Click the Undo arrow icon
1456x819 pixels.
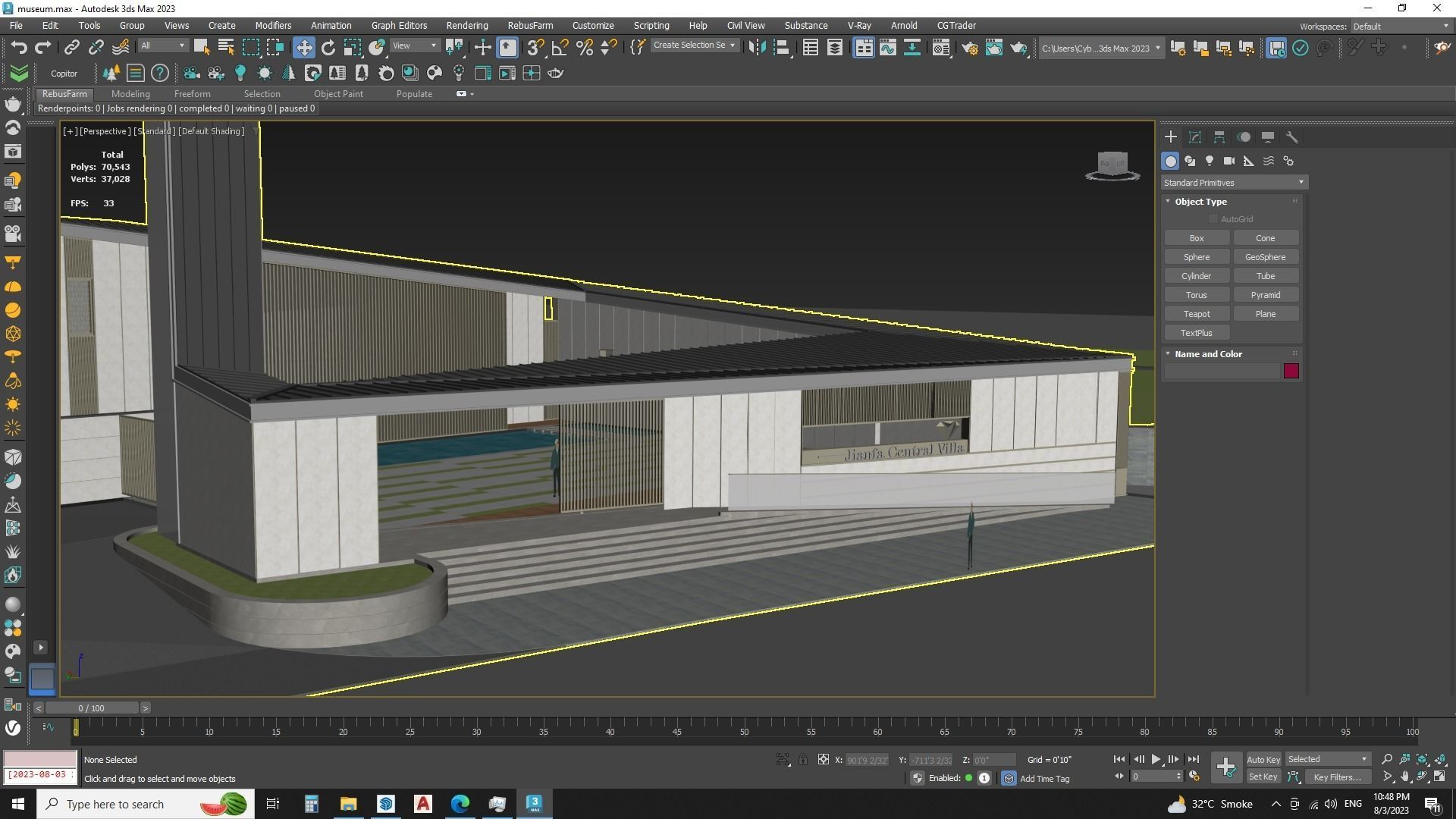(18, 48)
